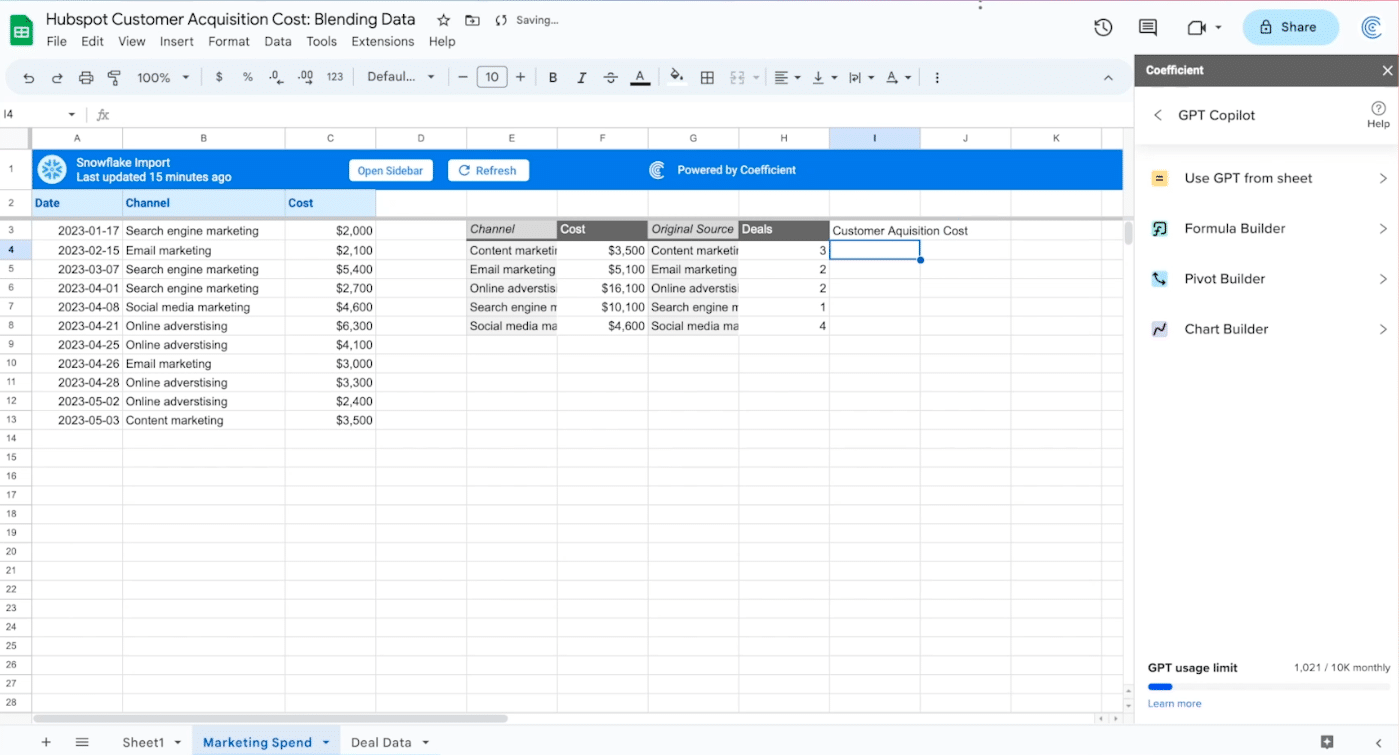Open the Extensions menu

point(383,41)
